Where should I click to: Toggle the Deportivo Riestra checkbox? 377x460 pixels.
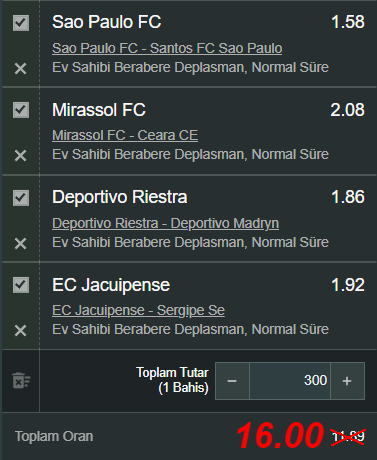coord(21,198)
